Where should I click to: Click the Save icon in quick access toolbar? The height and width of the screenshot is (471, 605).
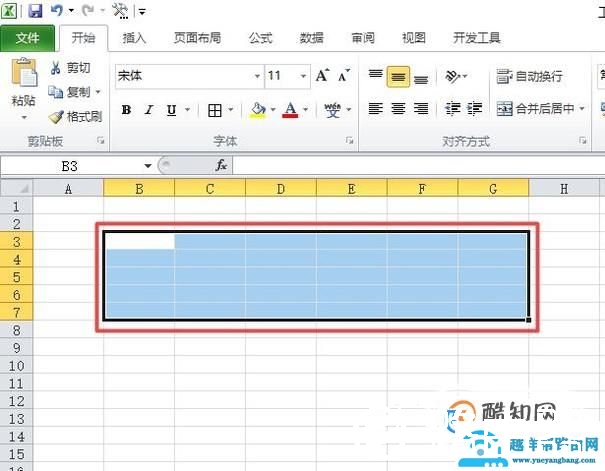(35, 10)
